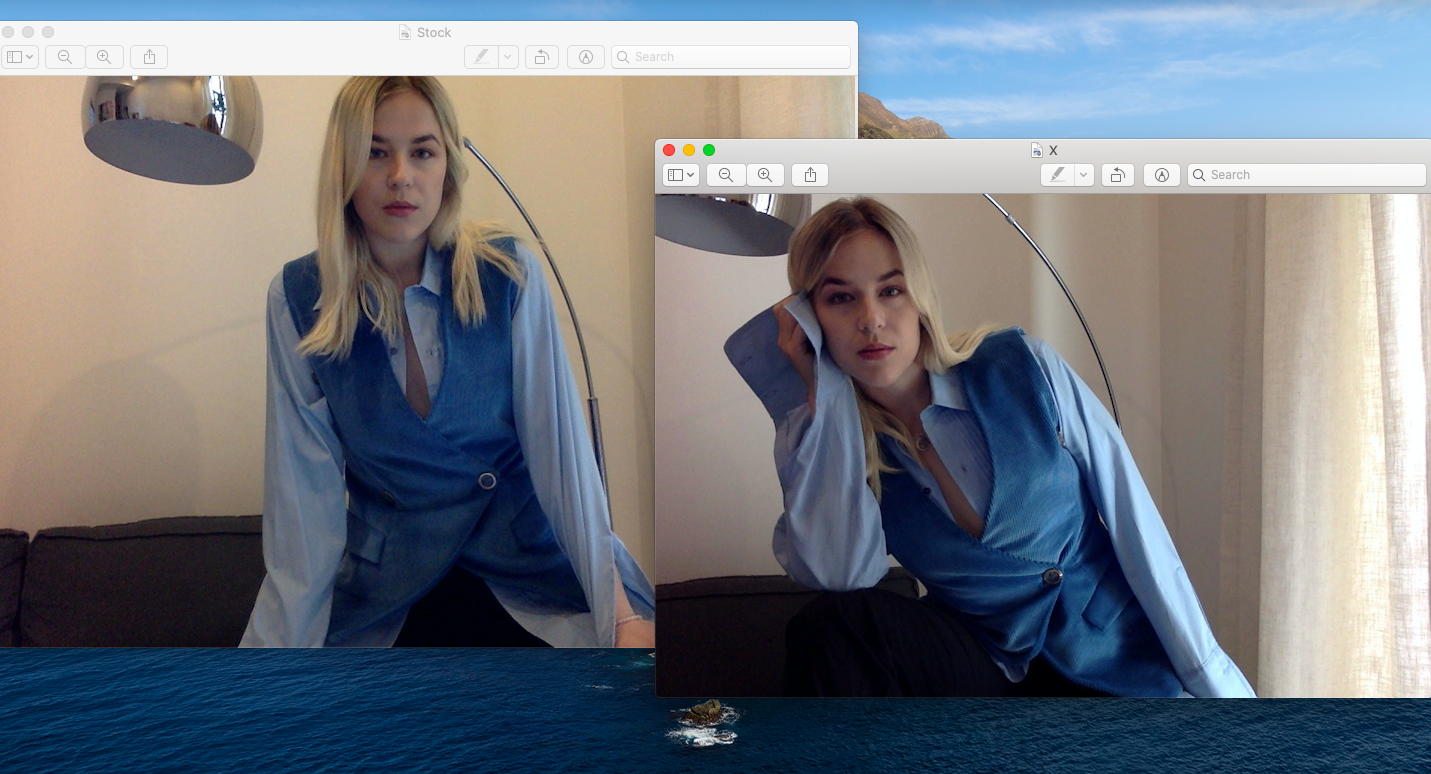Click the Search field in Stock window
The image size is (1431, 774).
click(x=731, y=57)
